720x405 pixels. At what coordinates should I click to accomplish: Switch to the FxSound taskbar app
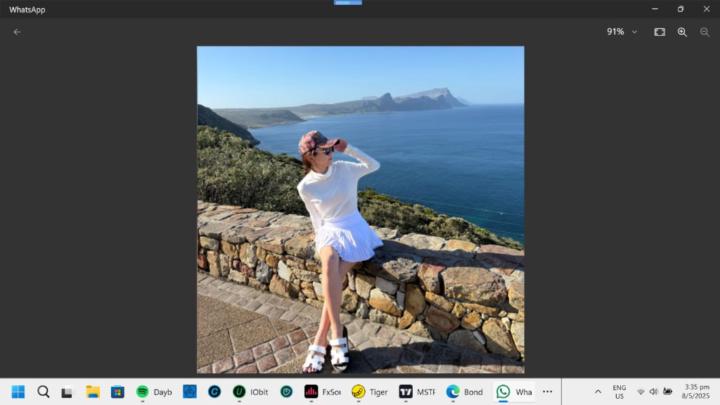click(x=322, y=392)
